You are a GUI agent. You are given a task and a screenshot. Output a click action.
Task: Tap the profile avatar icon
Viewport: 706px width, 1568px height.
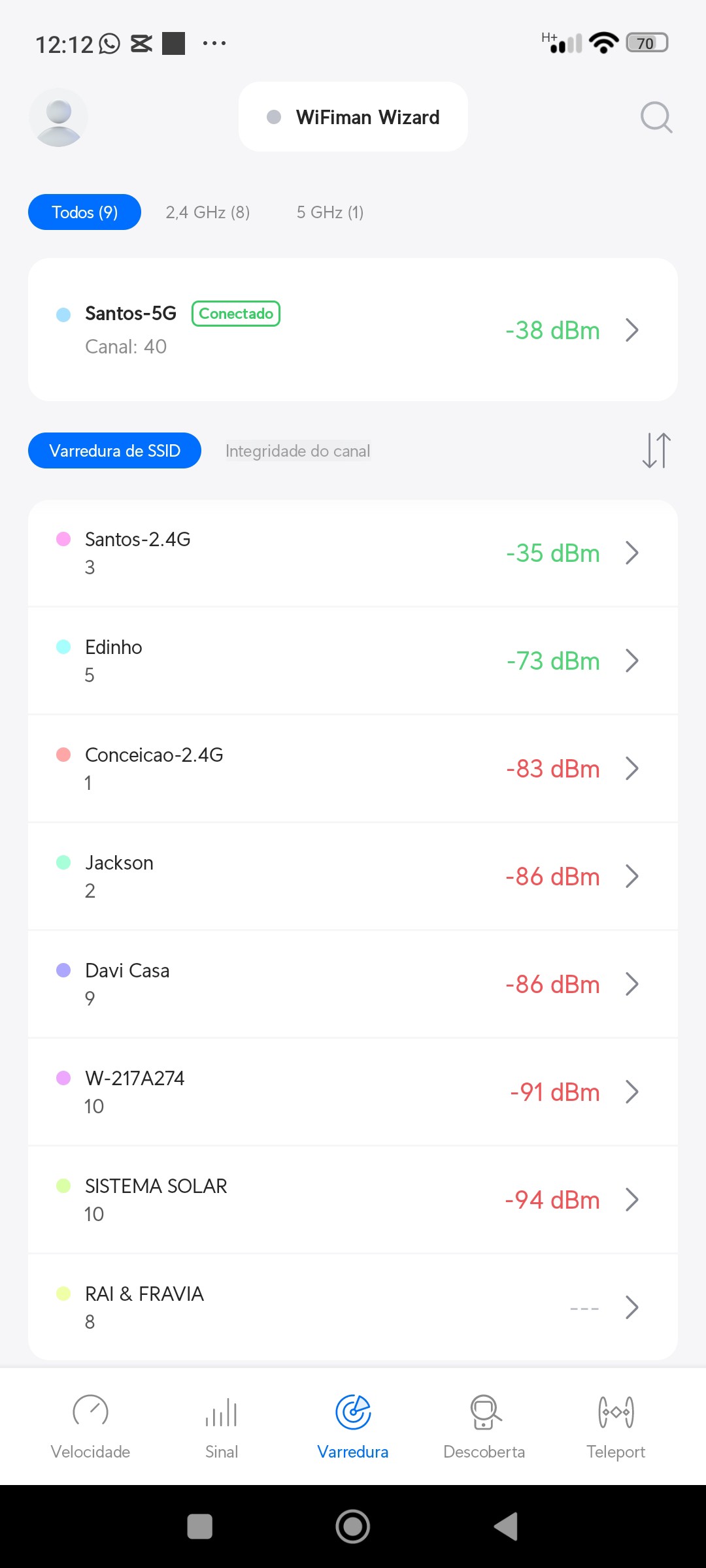(x=58, y=118)
